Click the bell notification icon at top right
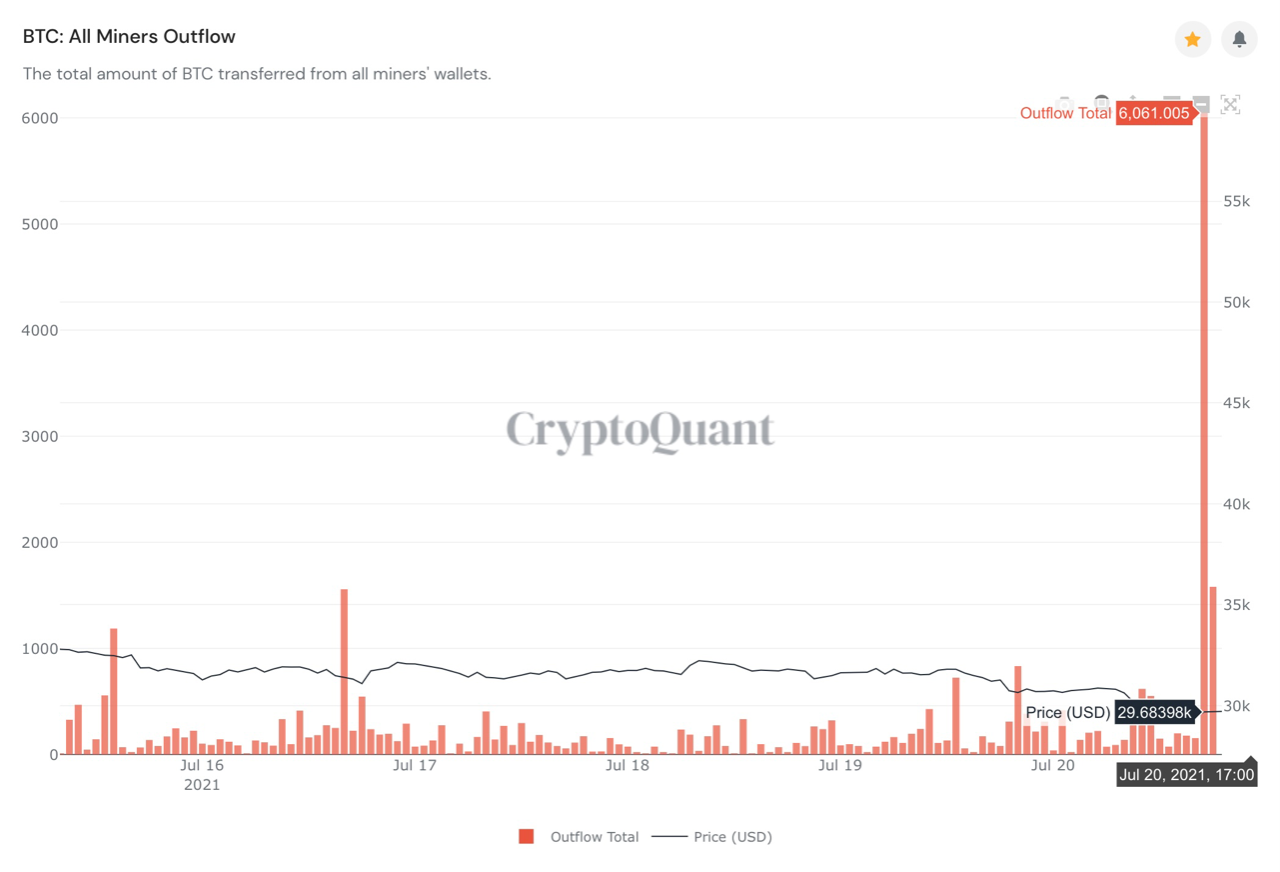 point(1238,38)
